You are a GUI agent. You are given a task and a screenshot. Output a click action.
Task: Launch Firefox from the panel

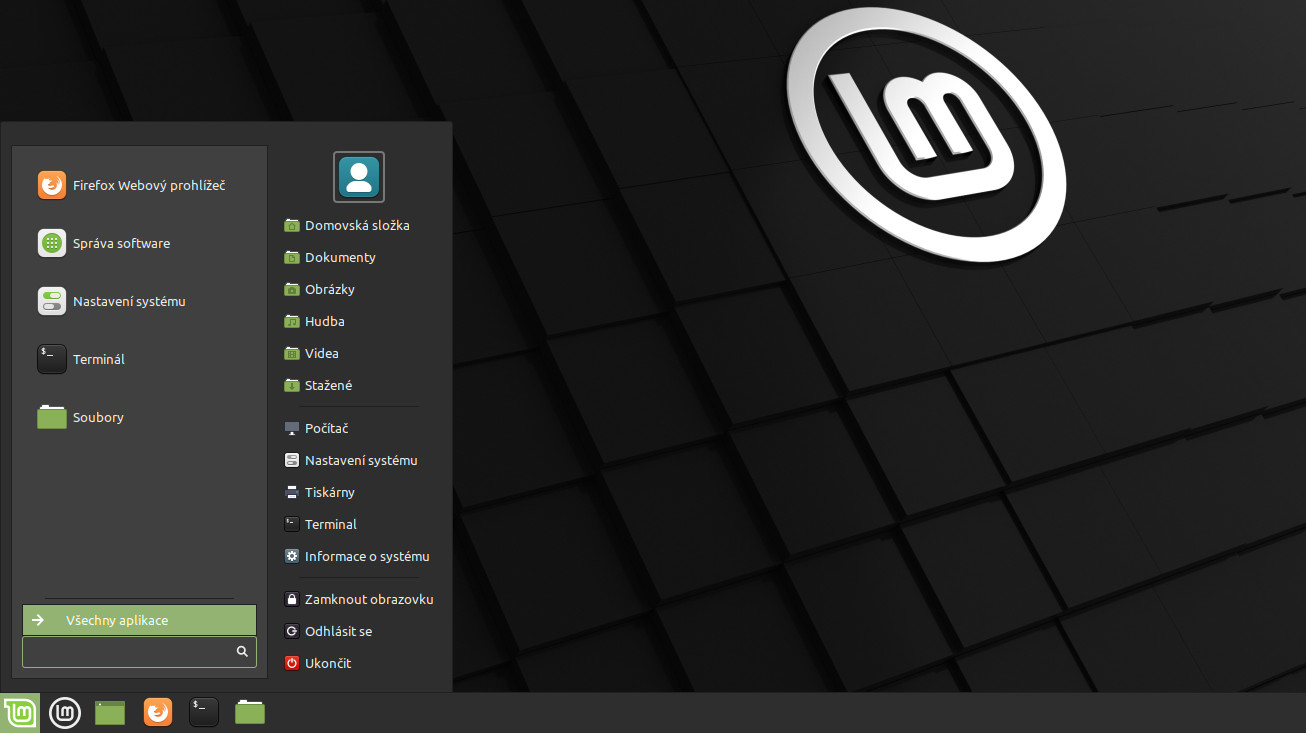point(158,712)
